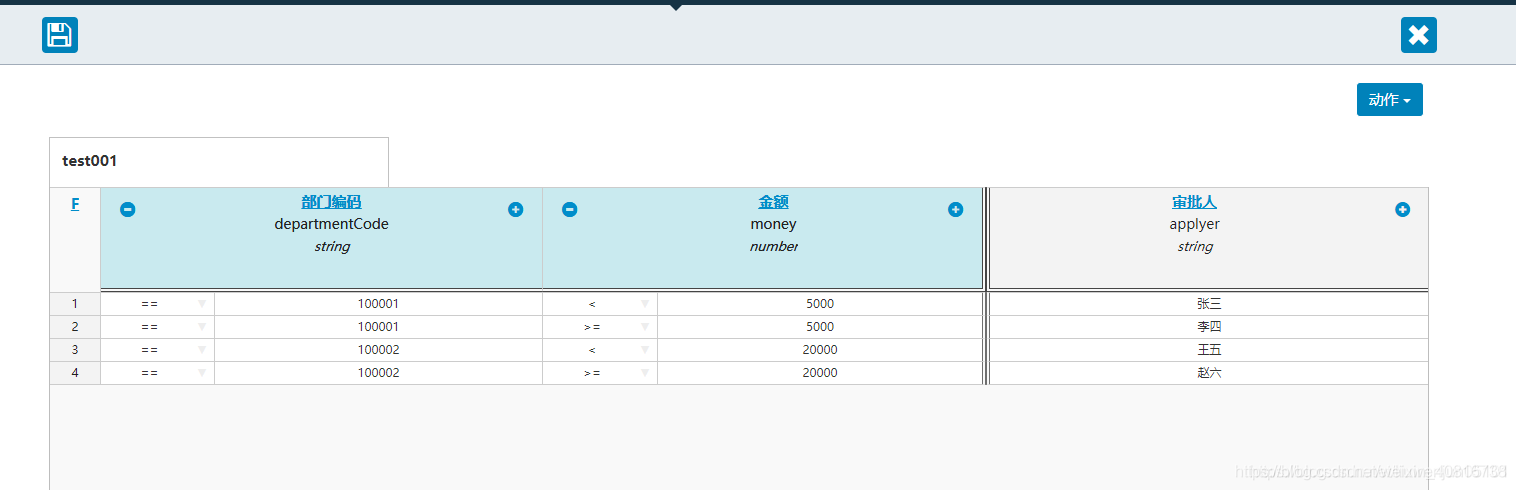
Task: Click row 1 department code value 100001
Action: tap(378, 304)
